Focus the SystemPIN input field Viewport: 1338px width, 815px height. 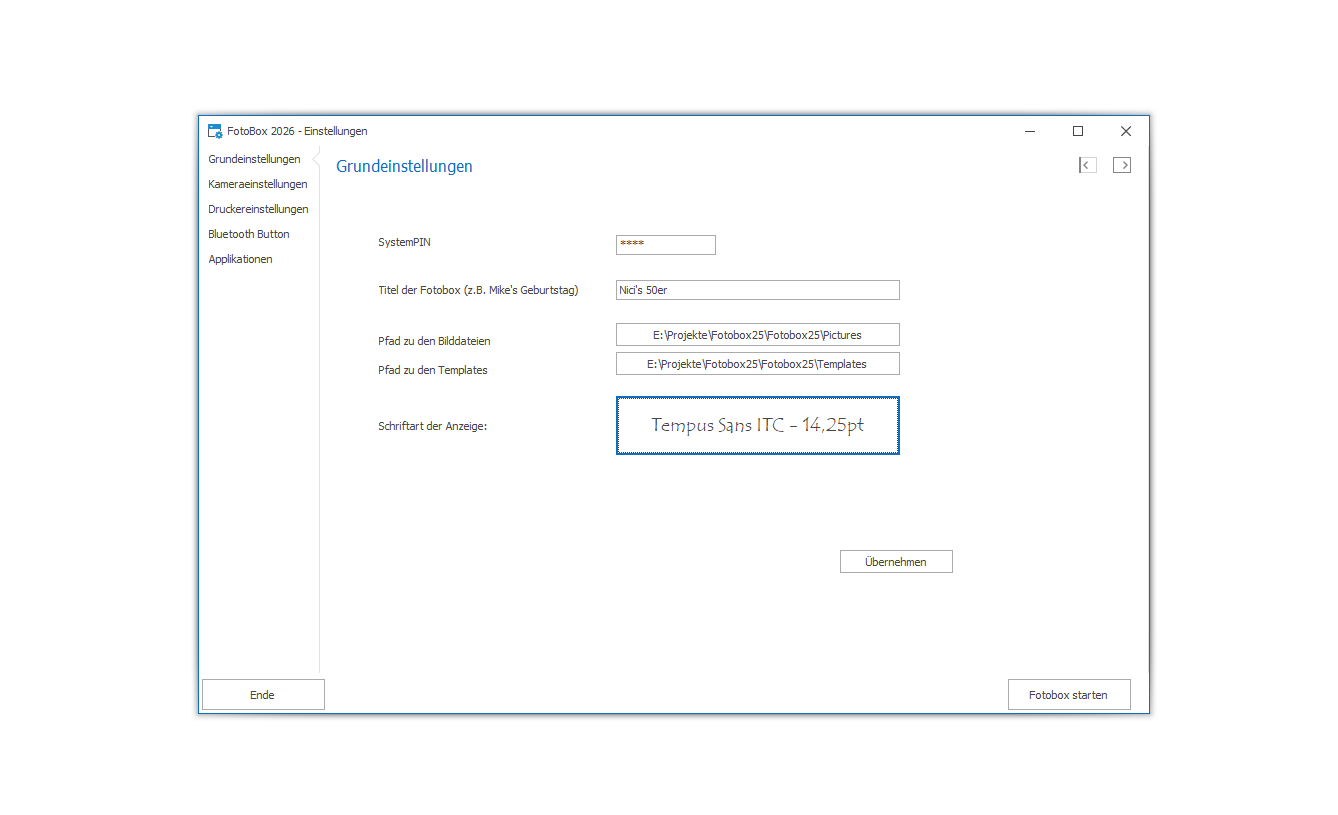[666, 245]
